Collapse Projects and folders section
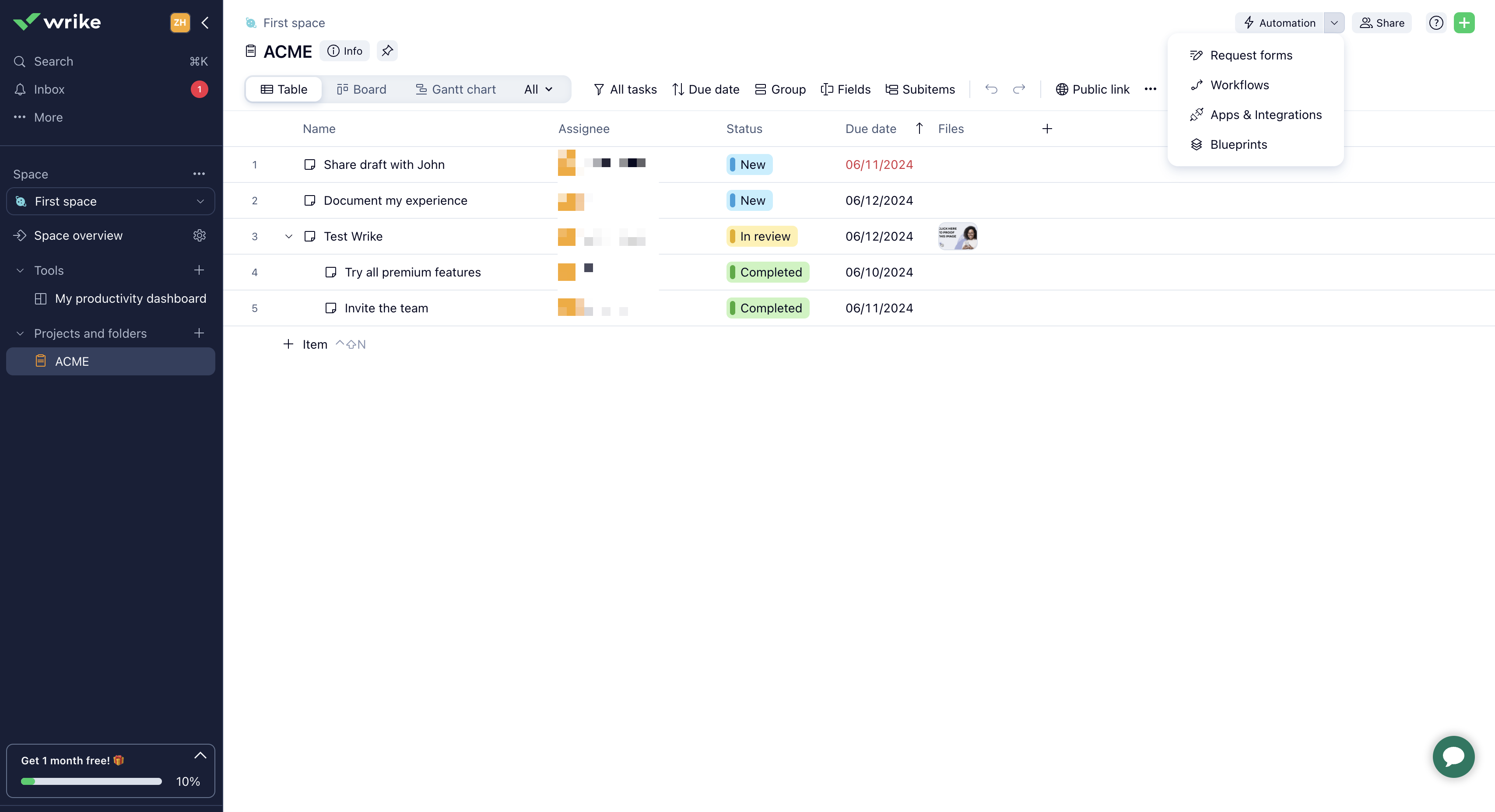Image resolution: width=1495 pixels, height=812 pixels. (x=20, y=333)
